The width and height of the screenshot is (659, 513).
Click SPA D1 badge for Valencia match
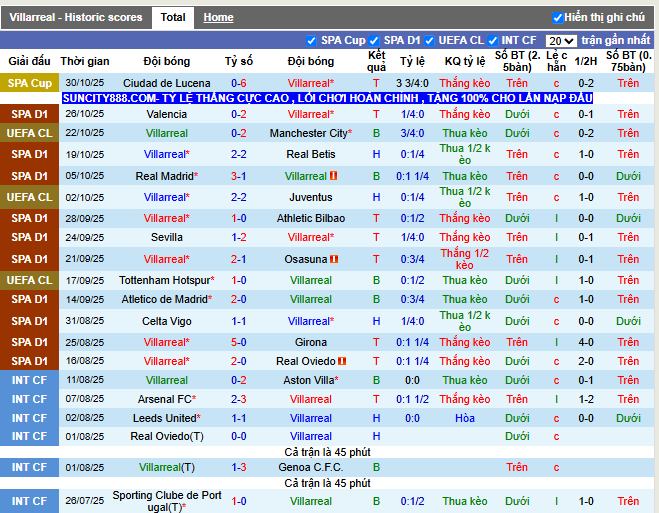coord(29,114)
